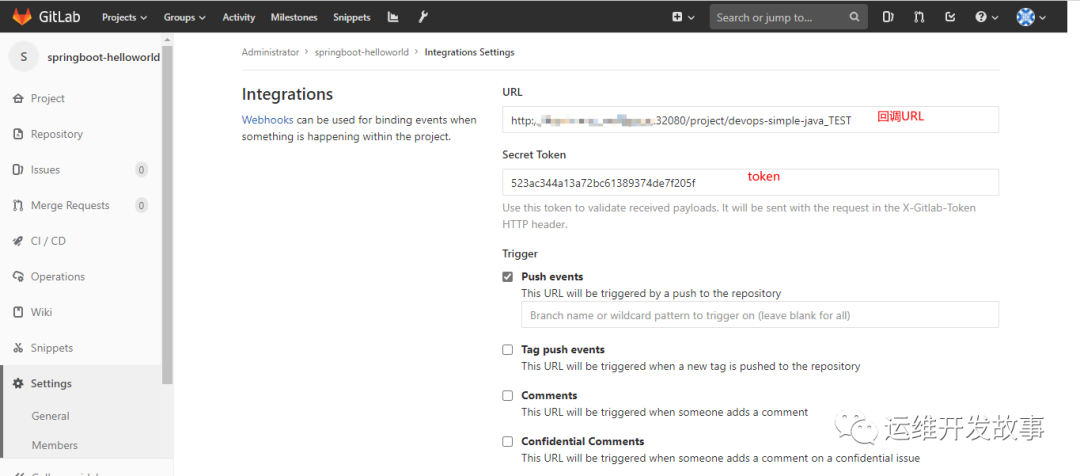Follow the Webhooks link
The height and width of the screenshot is (476, 1080).
click(x=267, y=120)
